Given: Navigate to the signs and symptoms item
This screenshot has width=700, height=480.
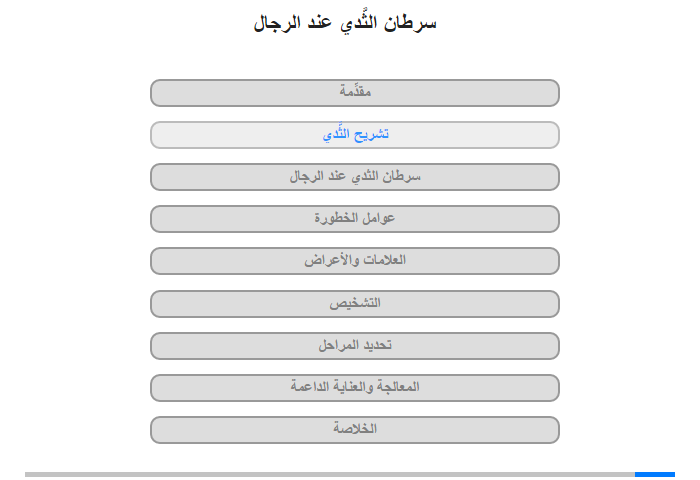Looking at the screenshot, I should (355, 261).
